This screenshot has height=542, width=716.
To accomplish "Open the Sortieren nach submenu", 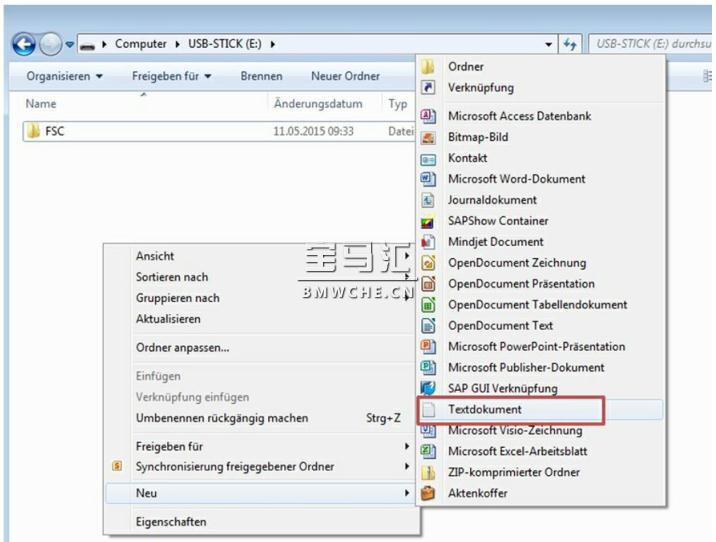I will tap(261, 277).
